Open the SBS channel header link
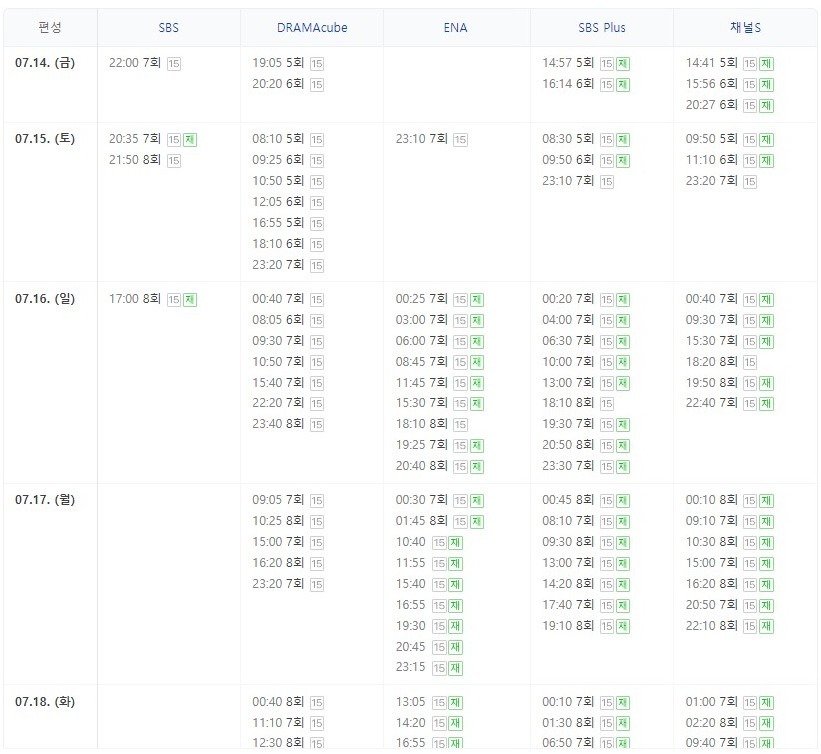This screenshot has height=754, width=821. click(x=169, y=28)
